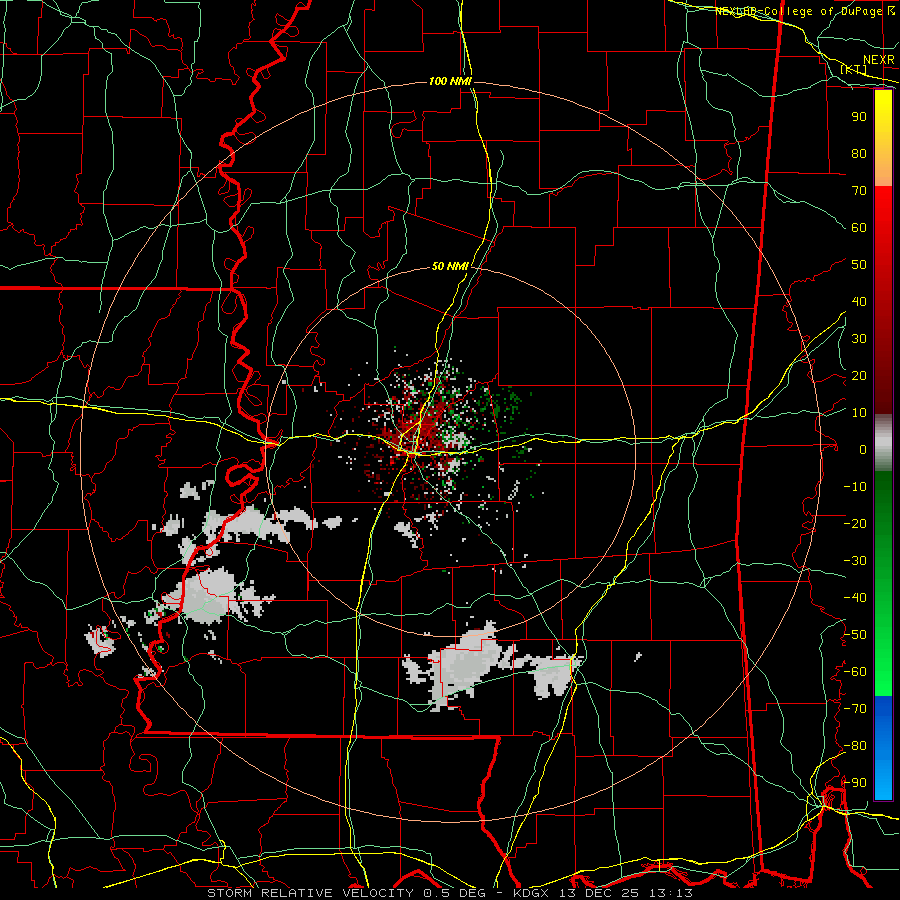The image size is (900, 900).
Task: Click the -10 value on velocity scale
Action: 855,487
